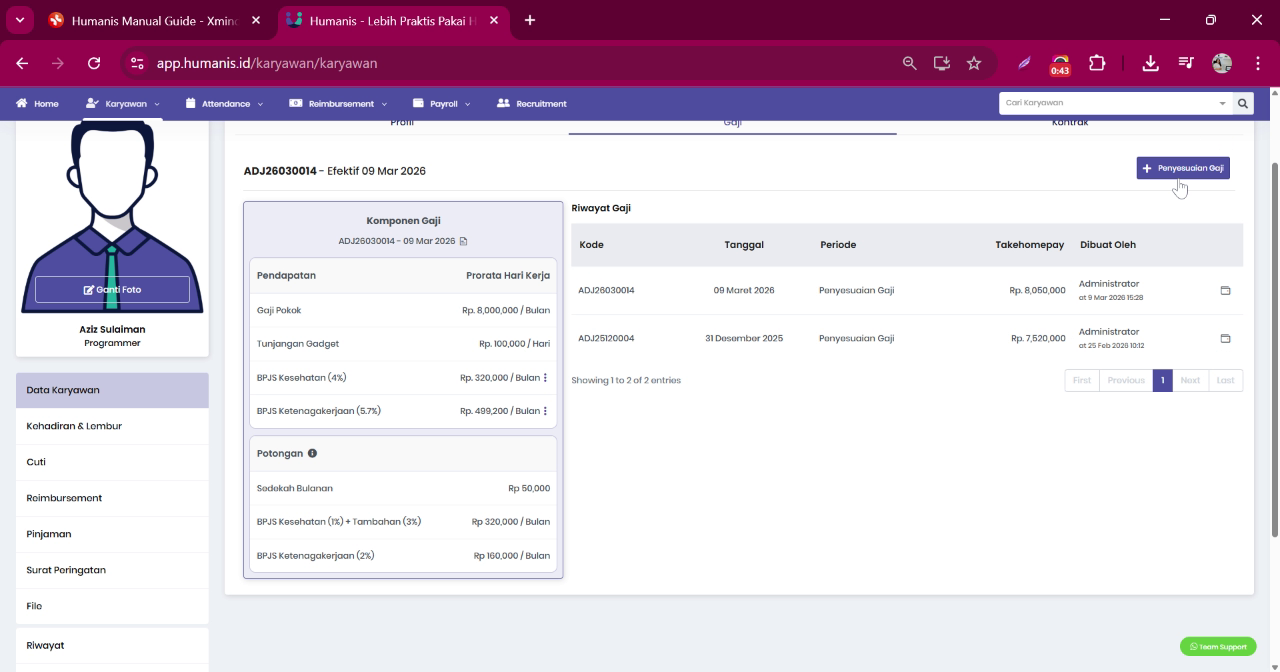This screenshot has width=1280, height=672.
Task: Click the Aziz Sulaiman profile avatar image
Action: click(x=112, y=216)
